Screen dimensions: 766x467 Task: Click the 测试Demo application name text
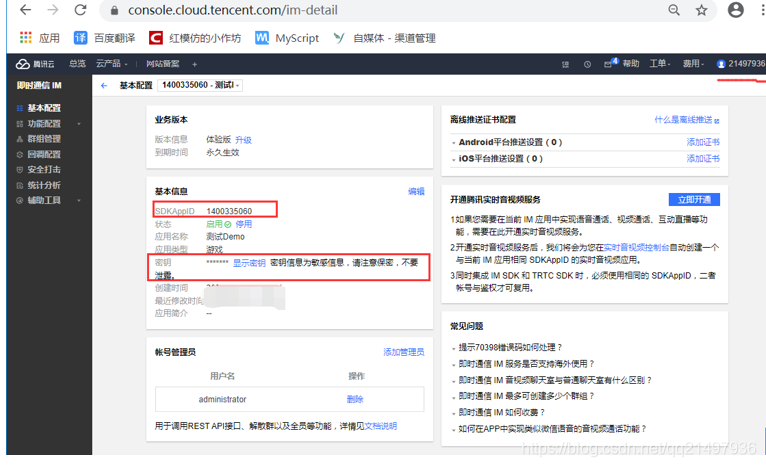(225, 236)
